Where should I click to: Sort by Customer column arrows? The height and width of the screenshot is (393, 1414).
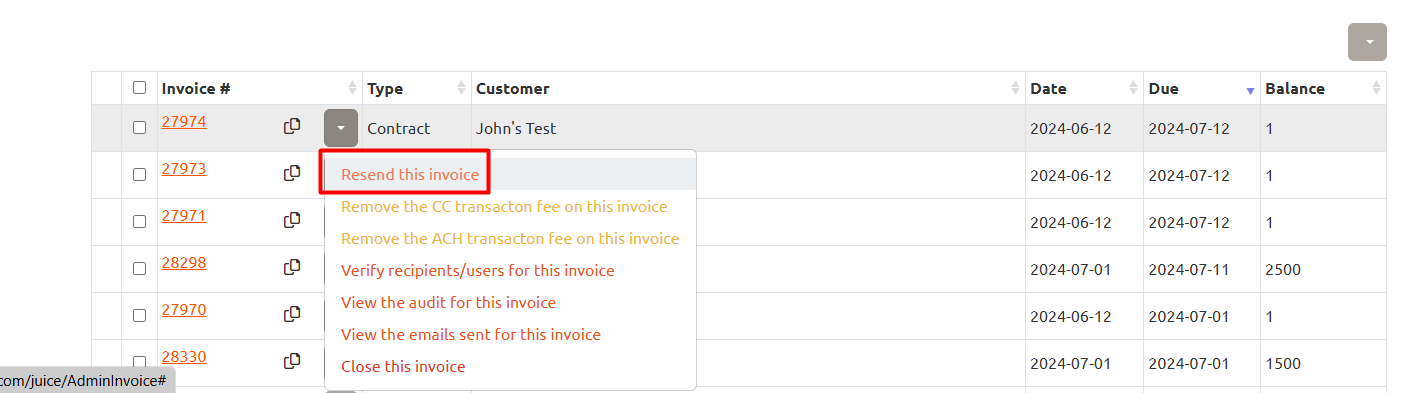pyautogui.click(x=1016, y=88)
